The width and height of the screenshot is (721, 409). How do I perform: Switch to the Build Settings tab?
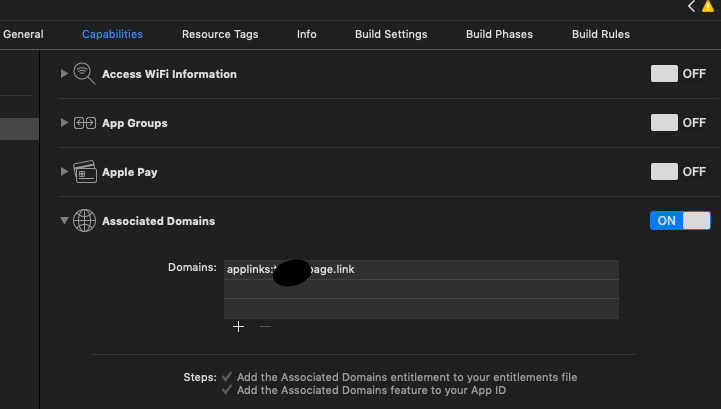click(x=391, y=34)
